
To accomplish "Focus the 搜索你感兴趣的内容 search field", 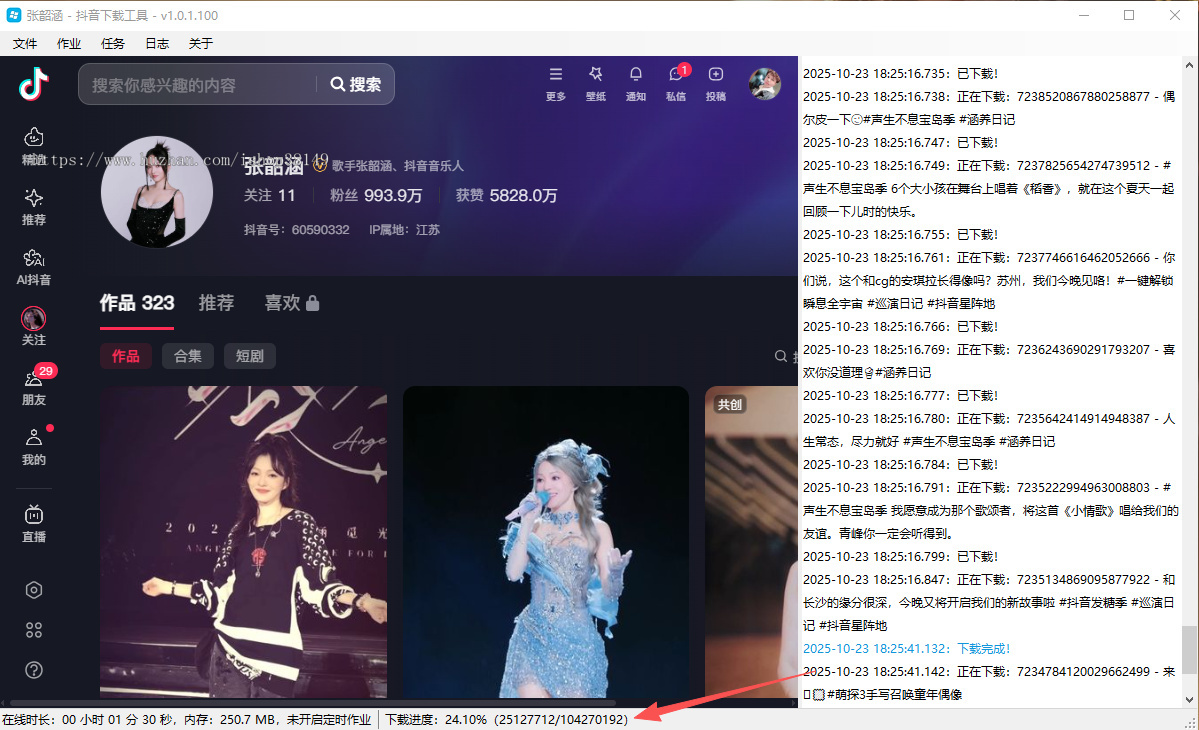I will 197,85.
